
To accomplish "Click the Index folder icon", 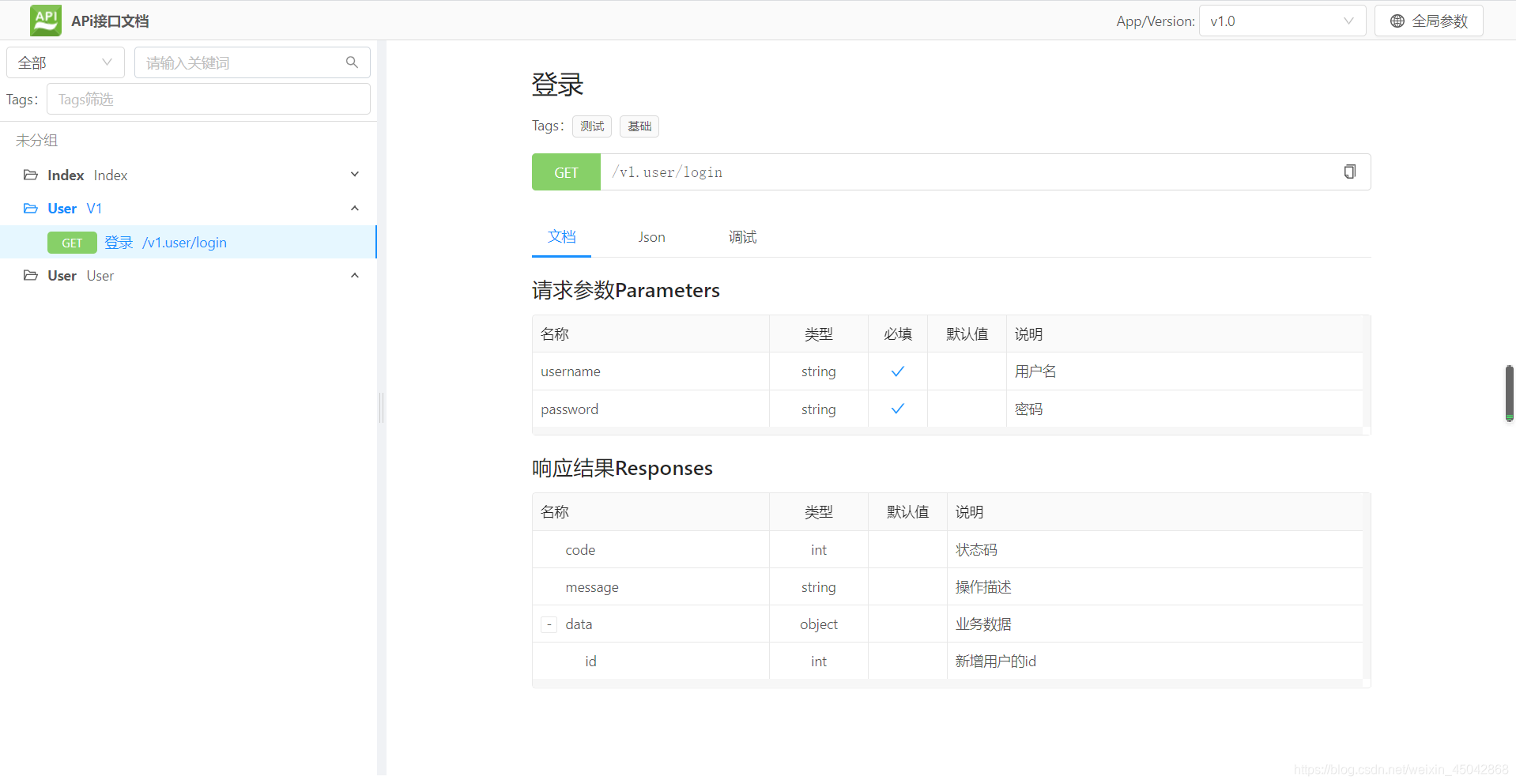I will point(31,175).
